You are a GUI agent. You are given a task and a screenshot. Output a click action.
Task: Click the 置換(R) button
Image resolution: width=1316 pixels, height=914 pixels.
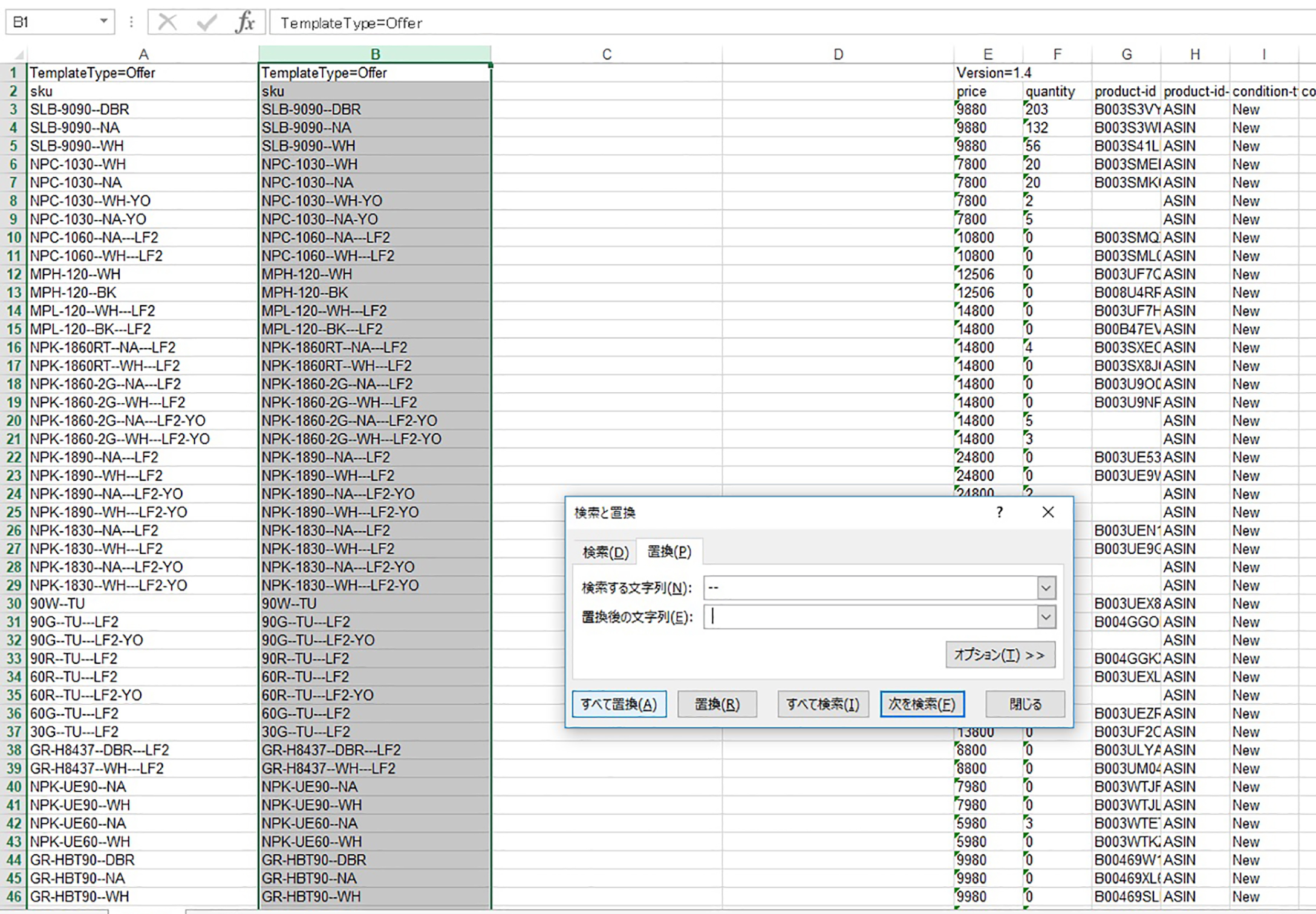point(717,704)
